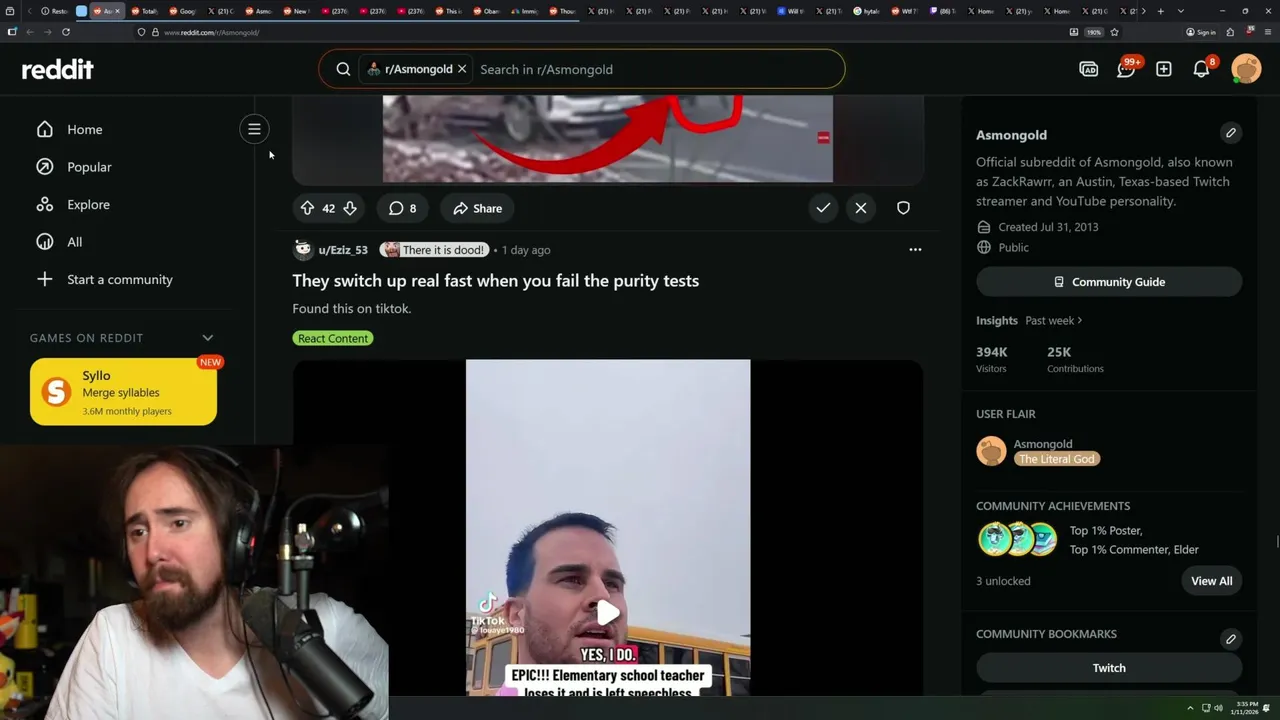Screen dimensions: 1280x720
Task: Collapse the left navigation sidebar
Action: [x=254, y=129]
